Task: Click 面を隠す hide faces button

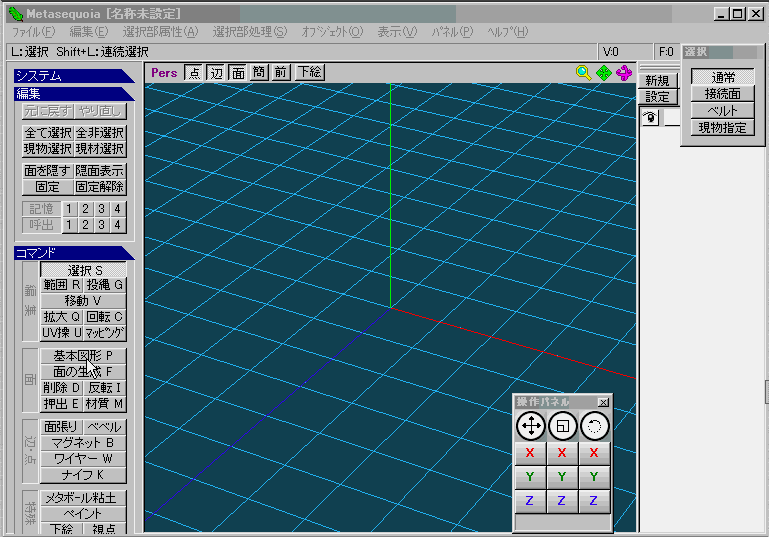Action: pyautogui.click(x=48, y=171)
